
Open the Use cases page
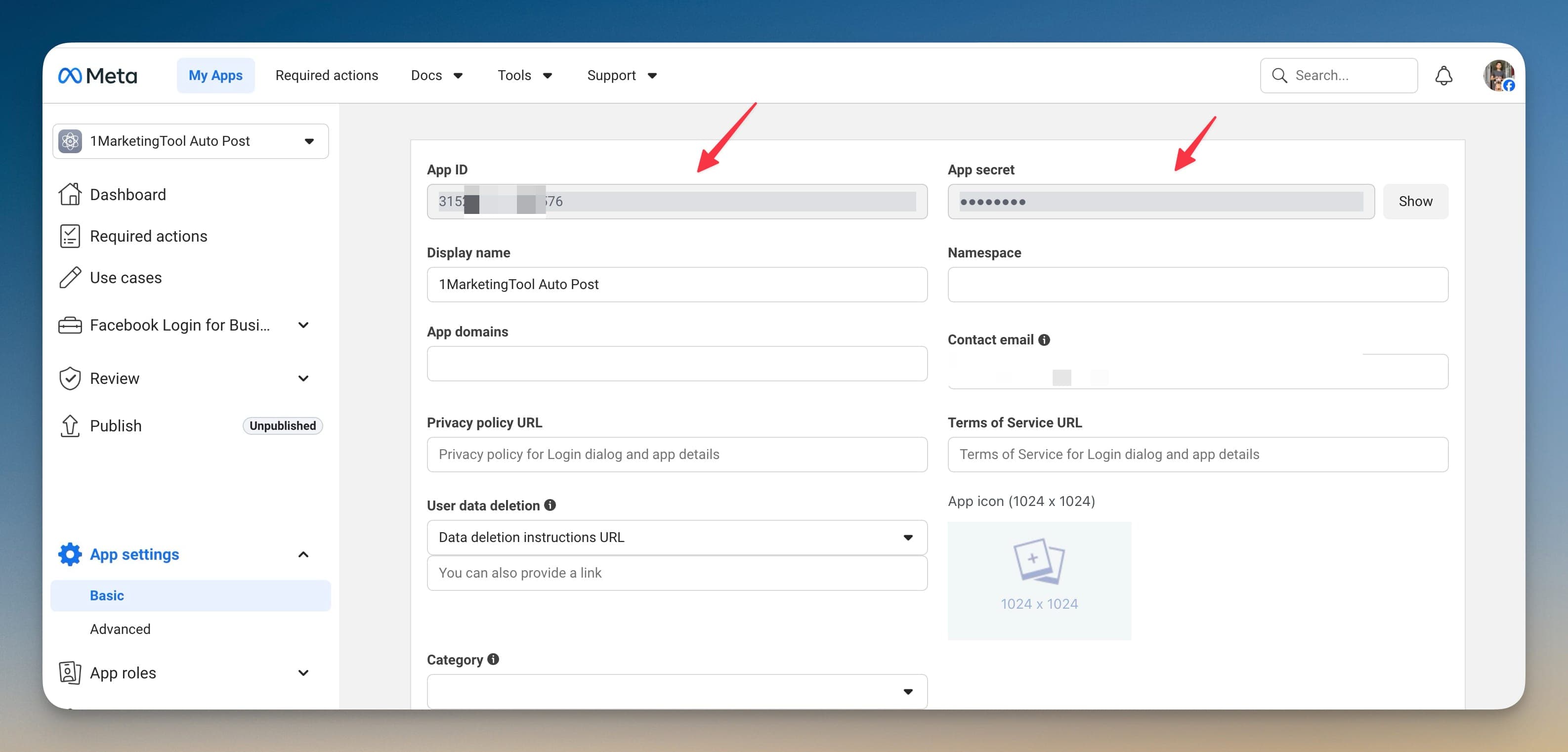coord(126,278)
